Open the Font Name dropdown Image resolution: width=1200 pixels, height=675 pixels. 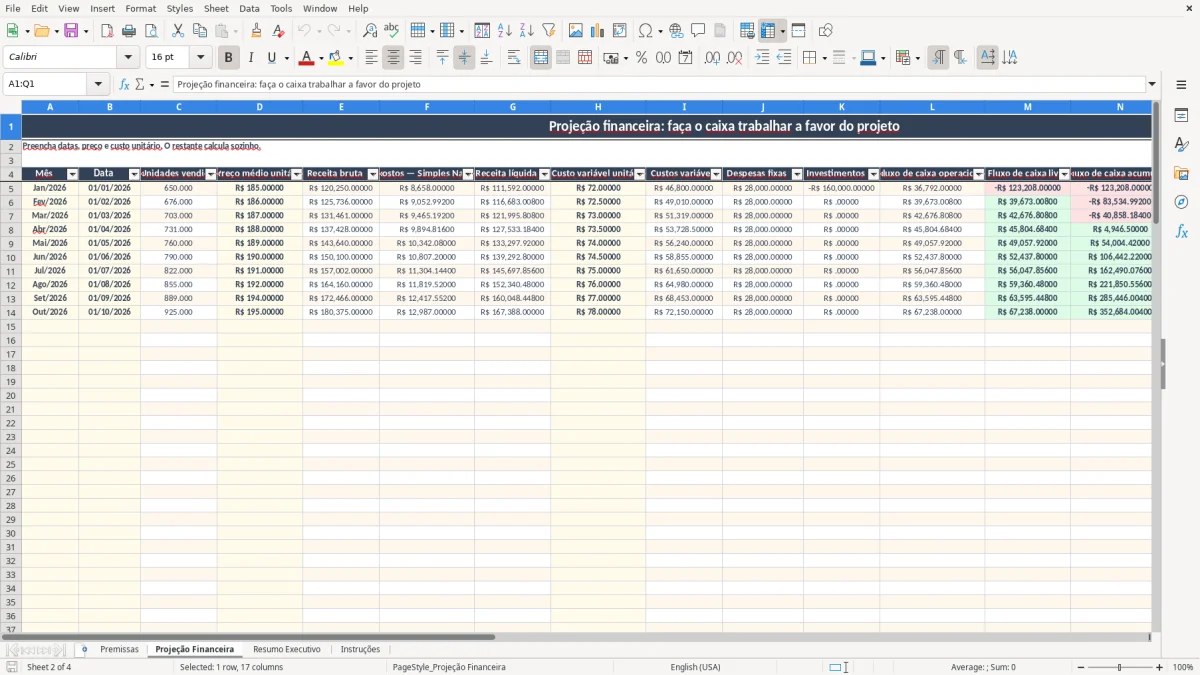(x=128, y=58)
